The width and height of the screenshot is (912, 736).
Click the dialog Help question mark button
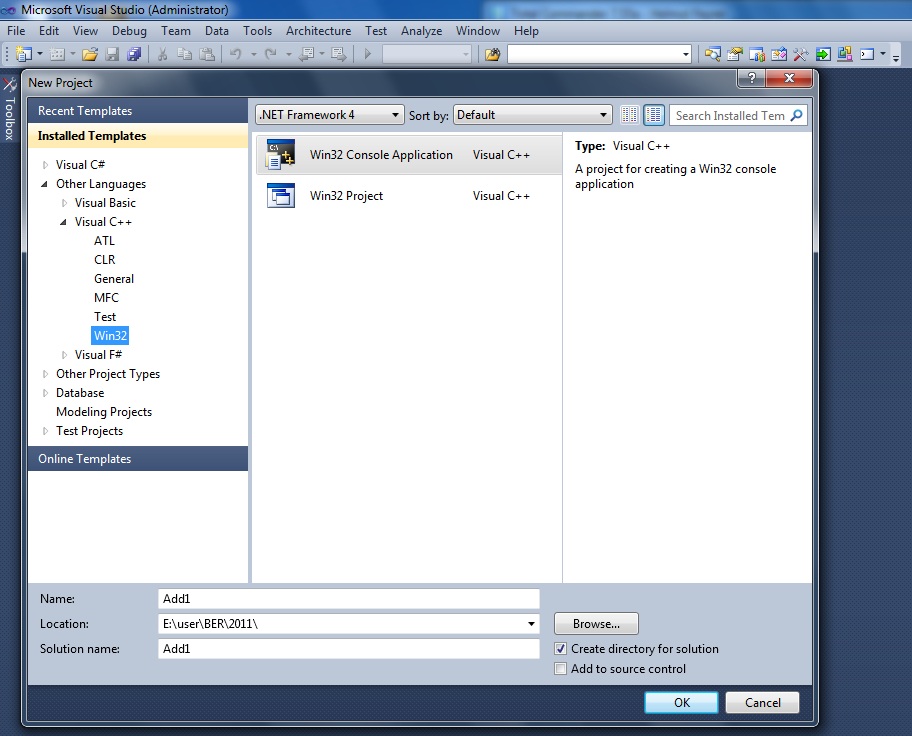tap(751, 78)
